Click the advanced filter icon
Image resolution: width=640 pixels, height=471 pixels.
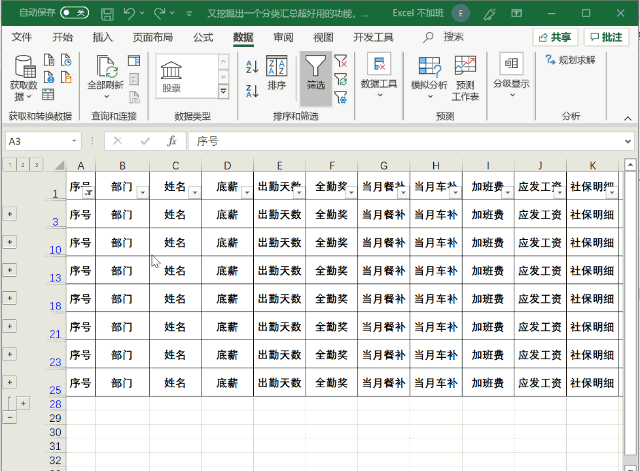[x=340, y=98]
